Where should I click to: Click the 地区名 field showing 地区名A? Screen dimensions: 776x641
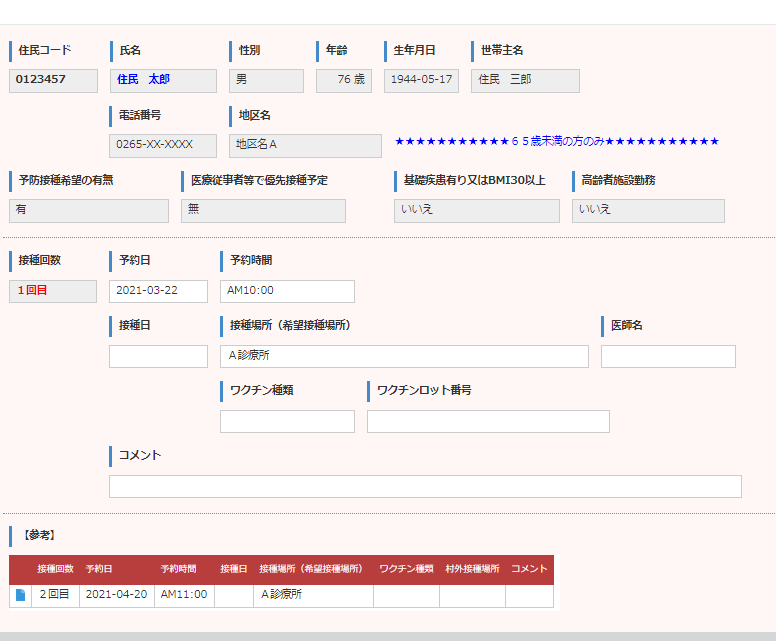305,145
